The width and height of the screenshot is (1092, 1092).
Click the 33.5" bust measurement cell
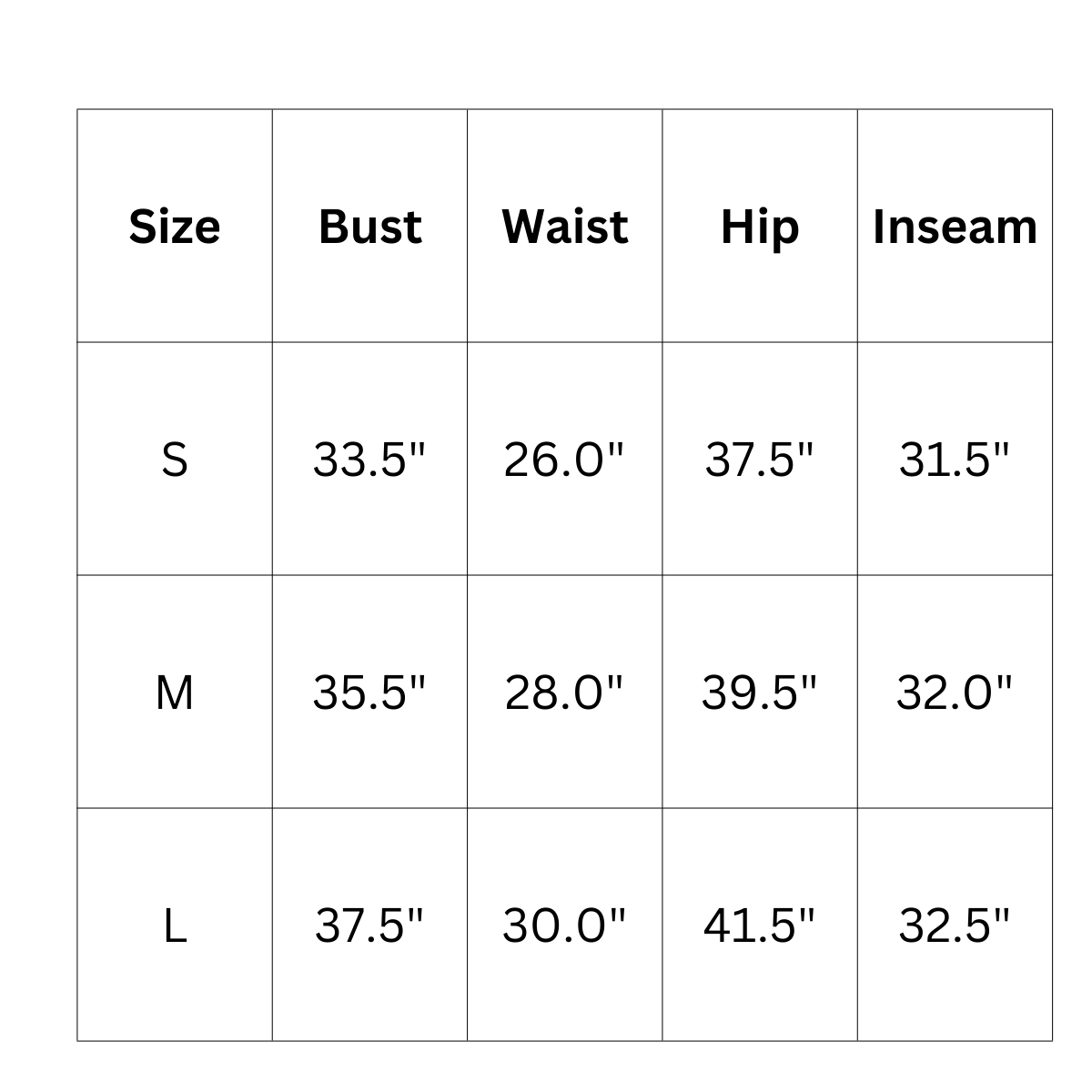pos(369,459)
